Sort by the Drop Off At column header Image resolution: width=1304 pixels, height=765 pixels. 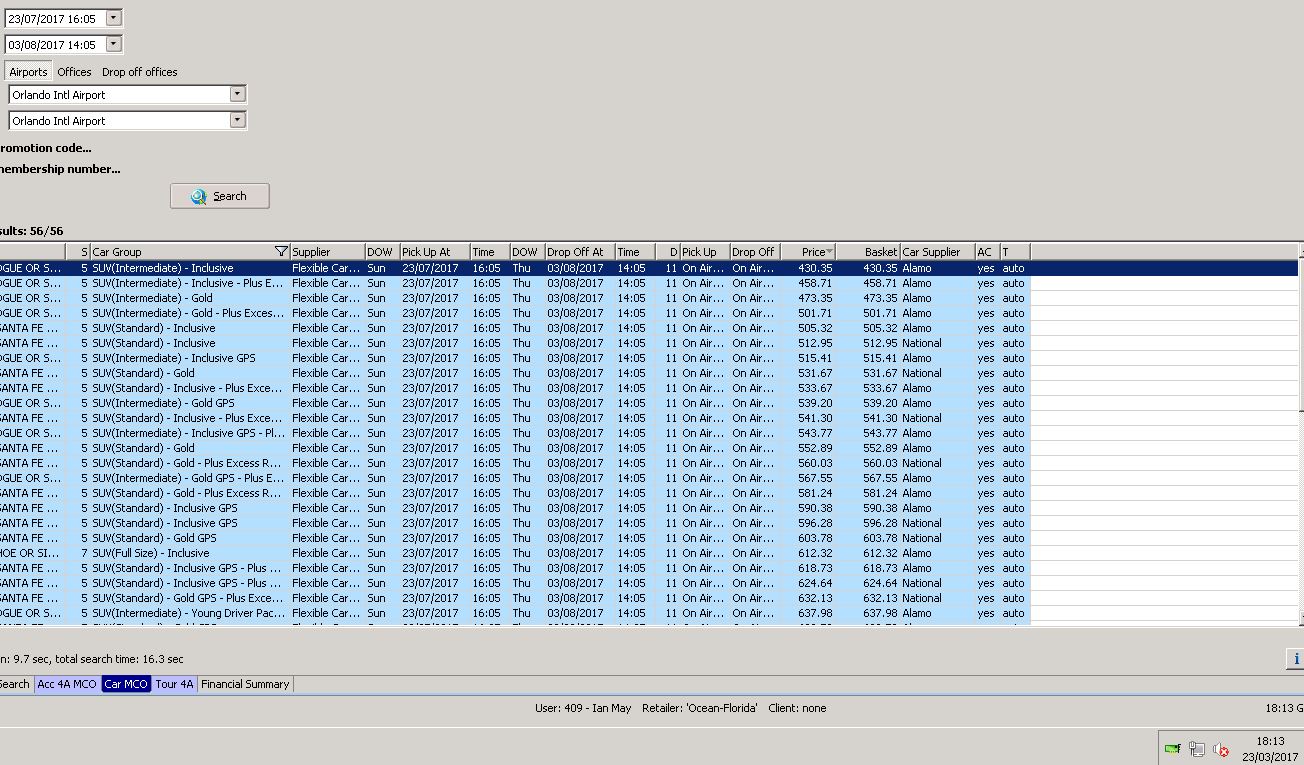580,252
